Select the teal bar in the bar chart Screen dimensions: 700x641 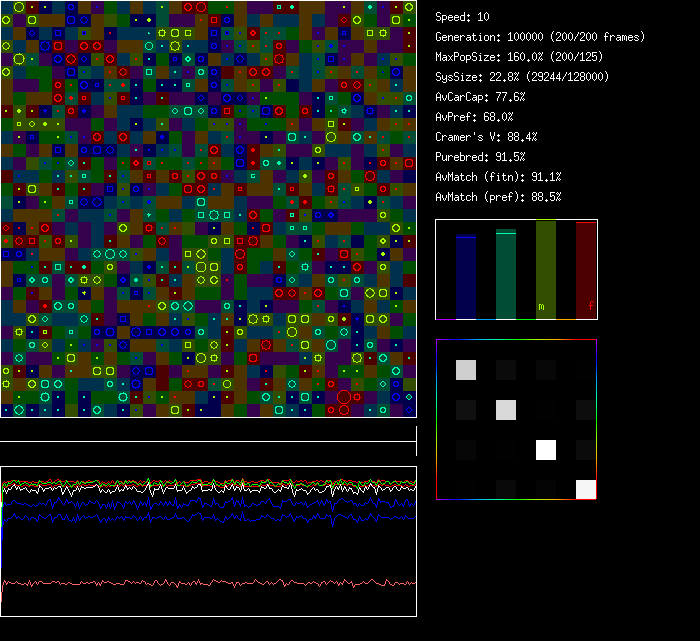coord(506,274)
